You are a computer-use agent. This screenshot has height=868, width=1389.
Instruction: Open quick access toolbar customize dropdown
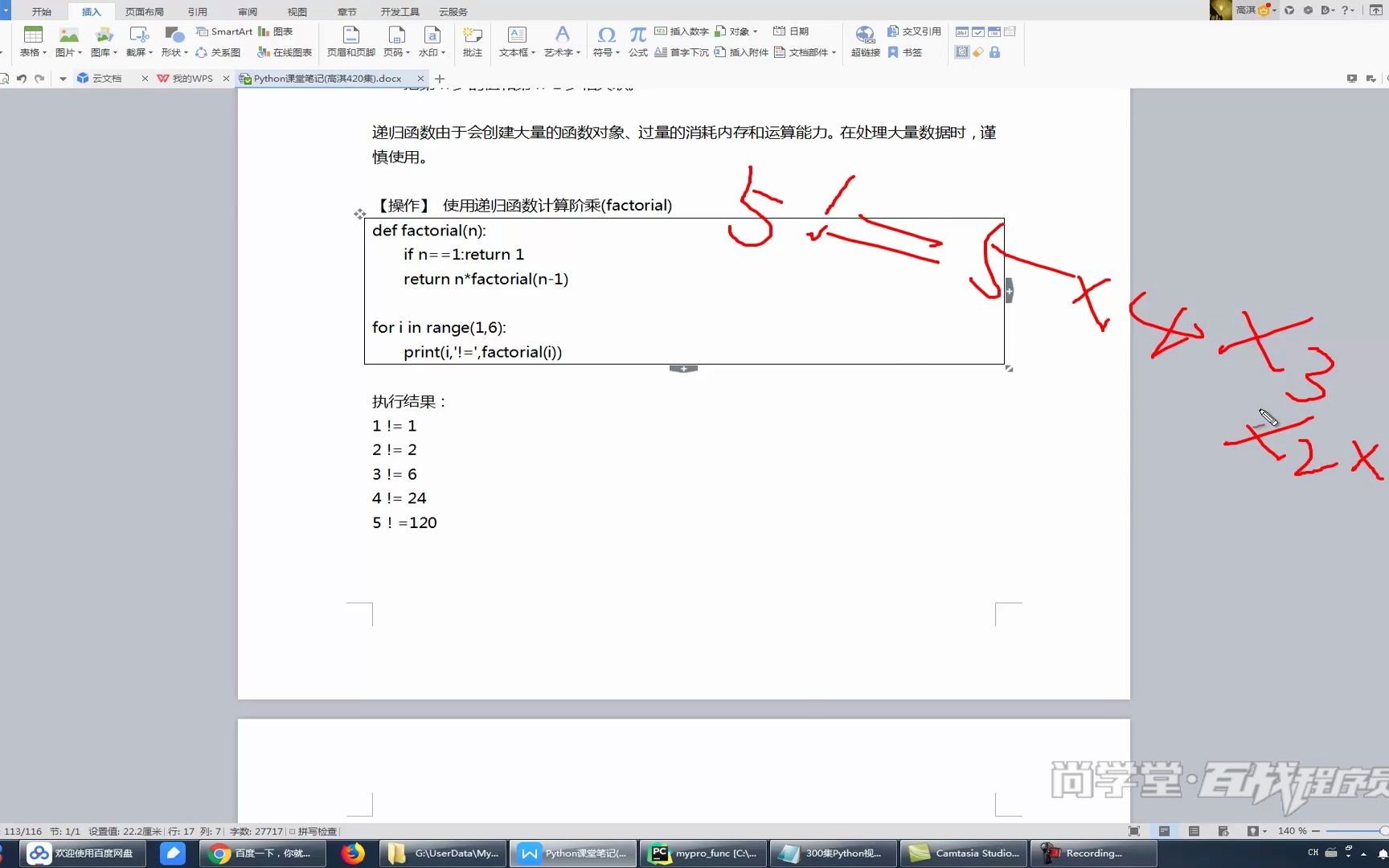(63, 78)
